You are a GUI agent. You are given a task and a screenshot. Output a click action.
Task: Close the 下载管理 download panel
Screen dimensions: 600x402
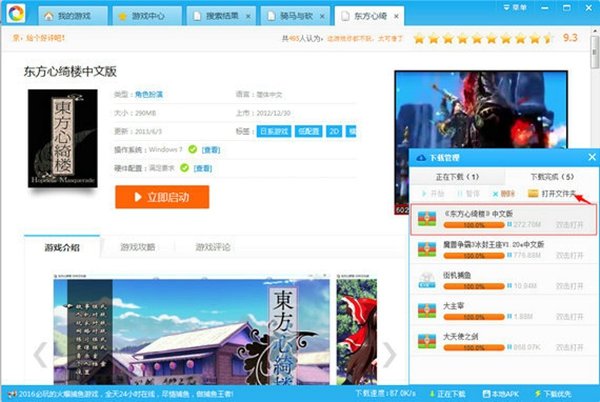tap(590, 158)
